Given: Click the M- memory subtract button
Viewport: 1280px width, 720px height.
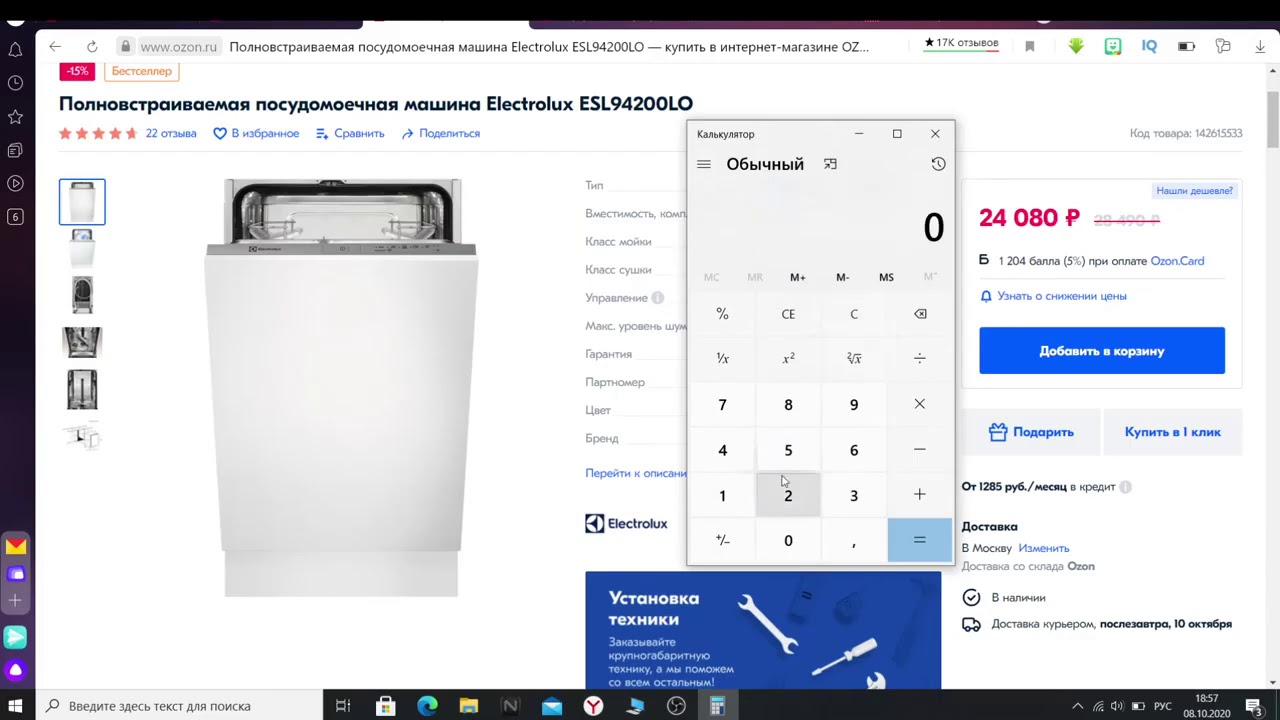Looking at the screenshot, I should [842, 277].
